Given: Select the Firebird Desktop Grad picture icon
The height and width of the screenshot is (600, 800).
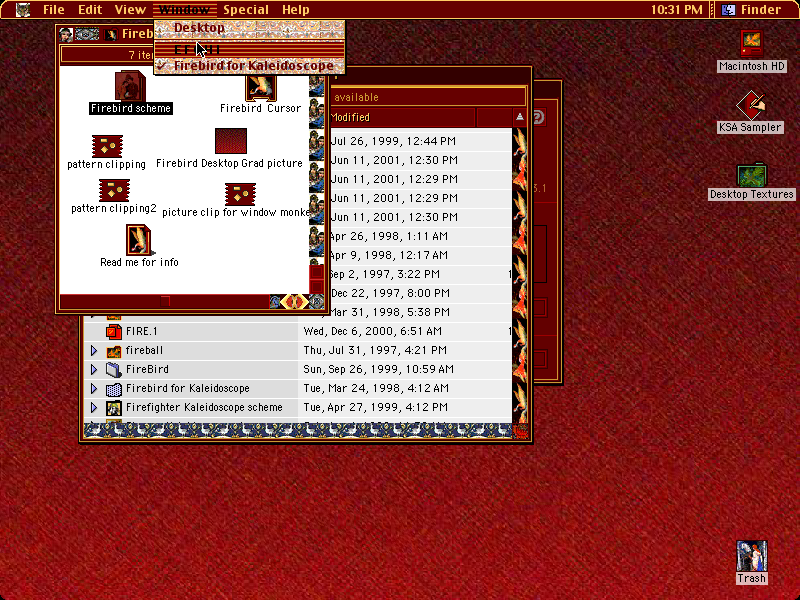Looking at the screenshot, I should [x=231, y=141].
